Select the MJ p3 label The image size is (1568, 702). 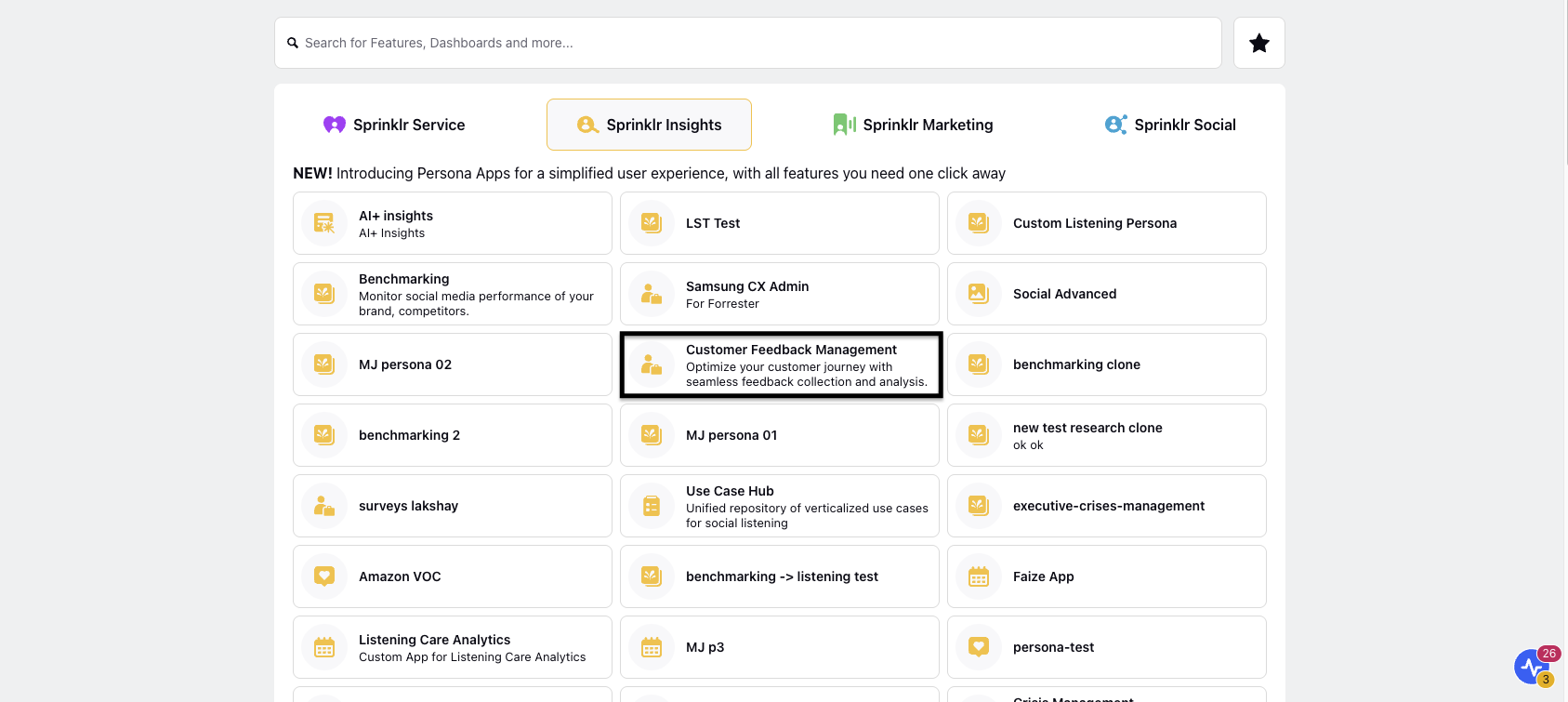coord(705,647)
